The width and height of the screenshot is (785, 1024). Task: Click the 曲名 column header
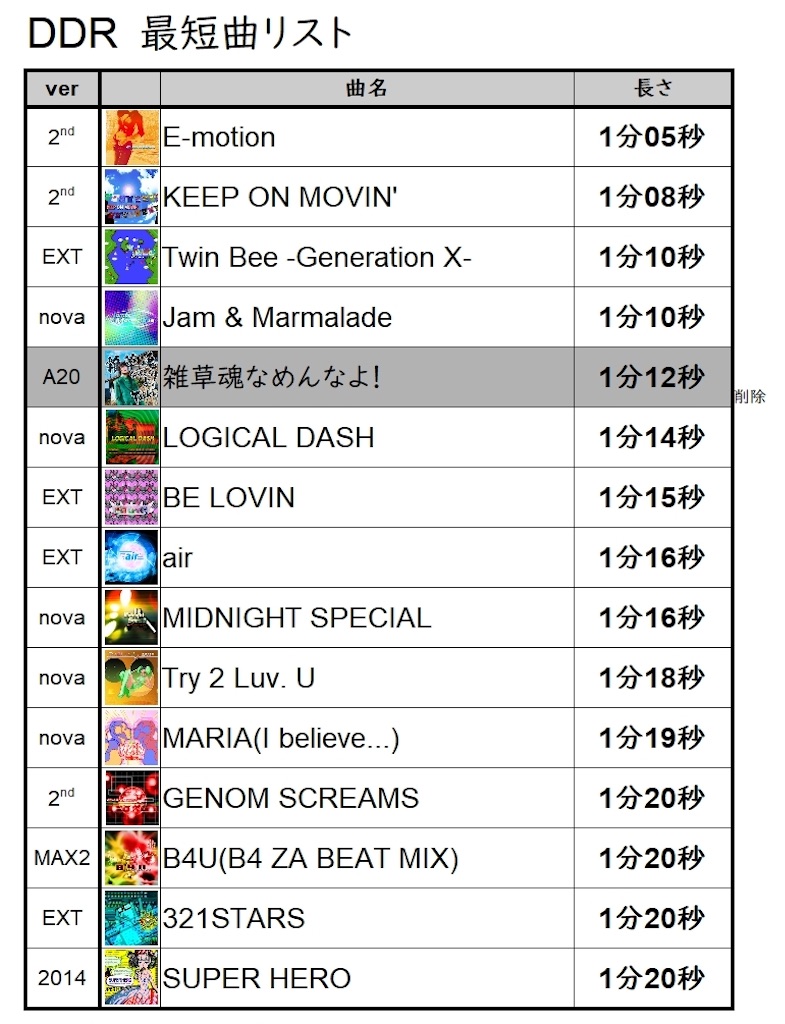click(x=367, y=88)
